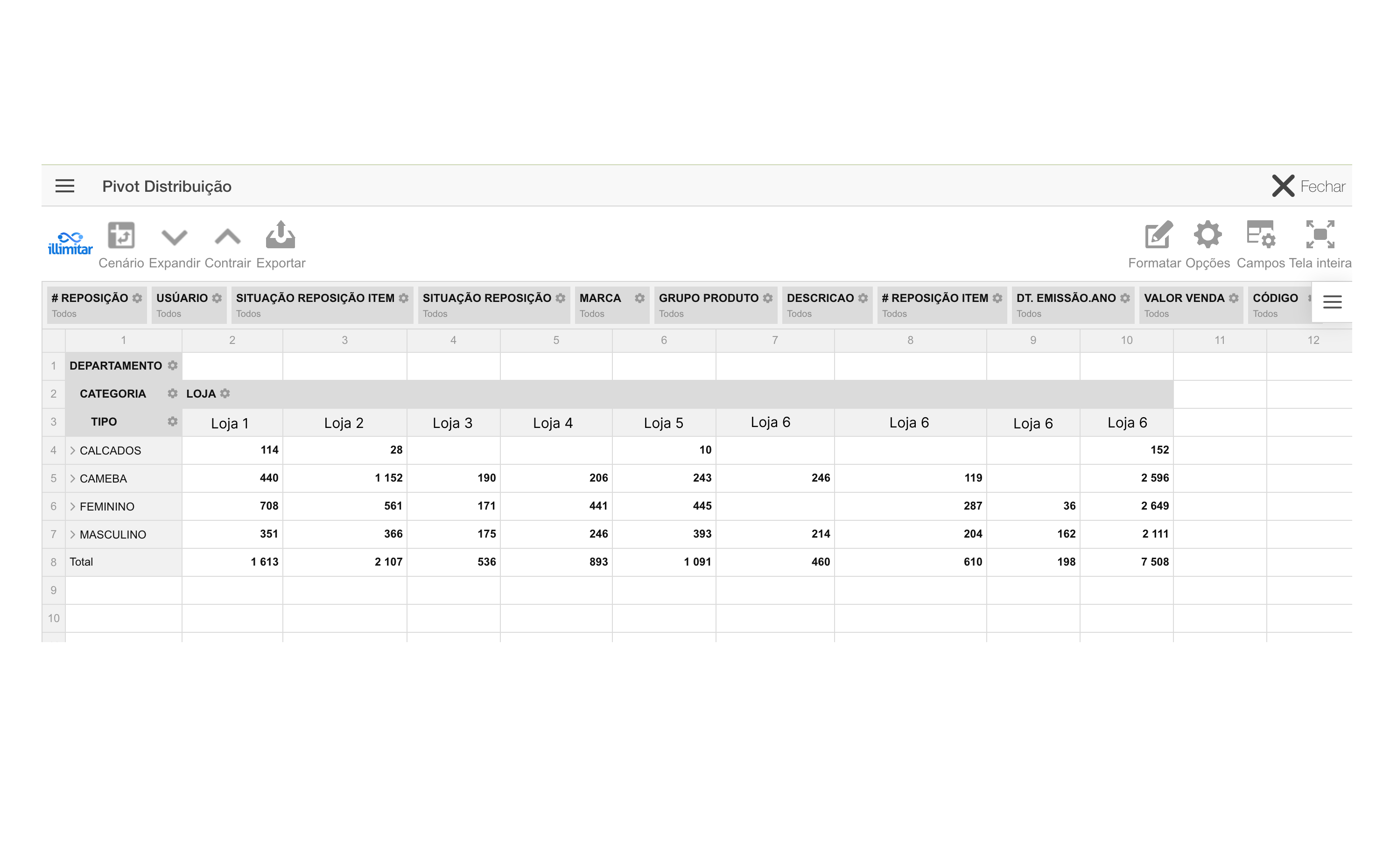
Task: Open the Campos fields icon
Action: 1260,235
